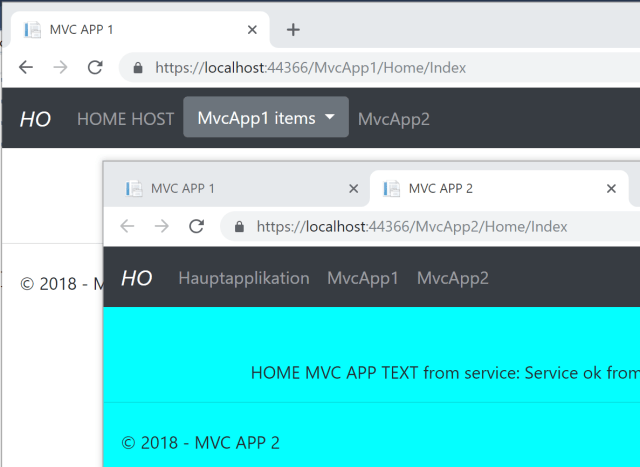Close the MVC APP 2 tab

611,188
